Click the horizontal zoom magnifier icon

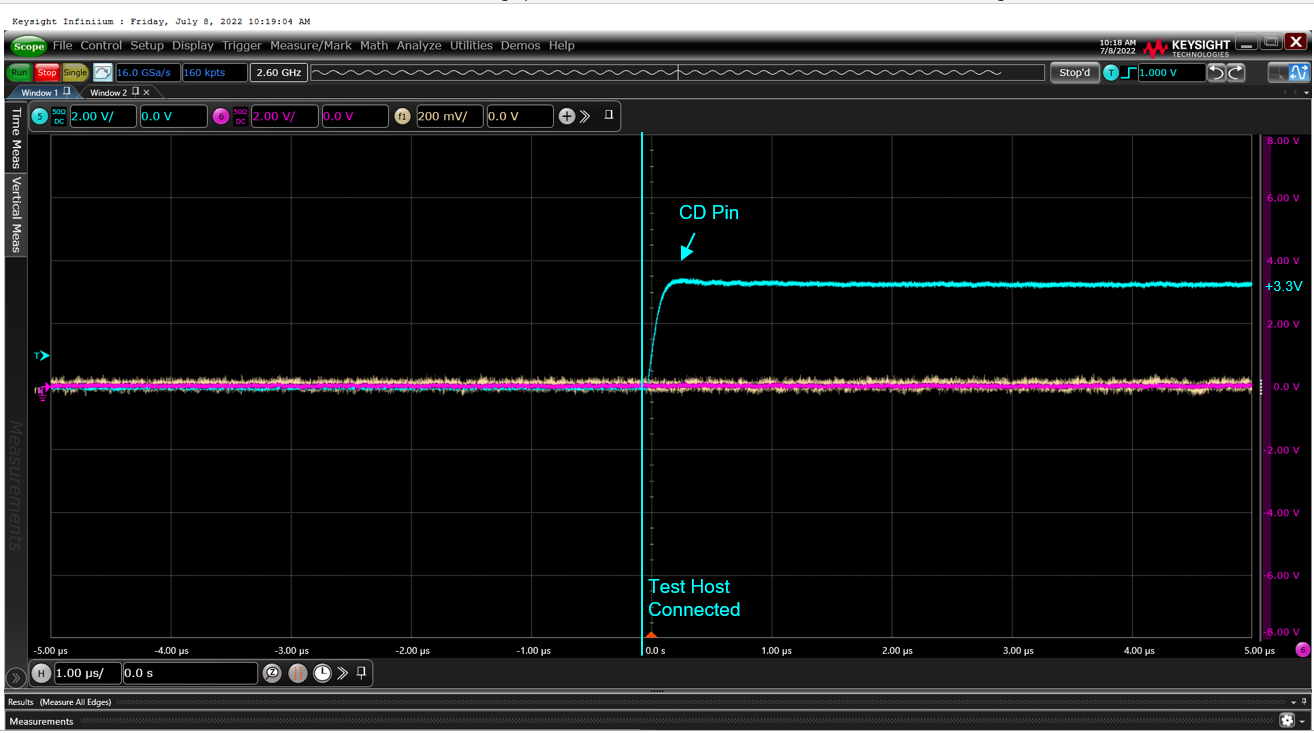coord(272,673)
